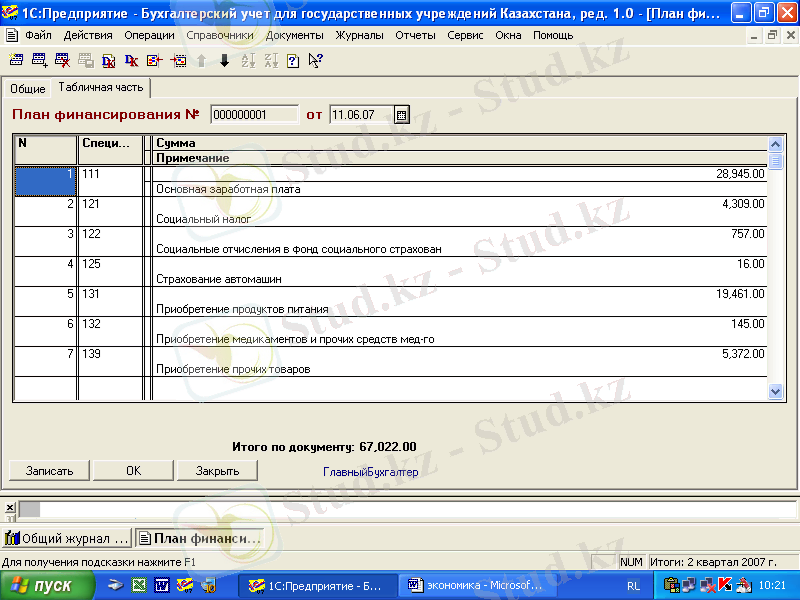Open the calendar picker next to the date
The height and width of the screenshot is (600, 800).
point(402,114)
